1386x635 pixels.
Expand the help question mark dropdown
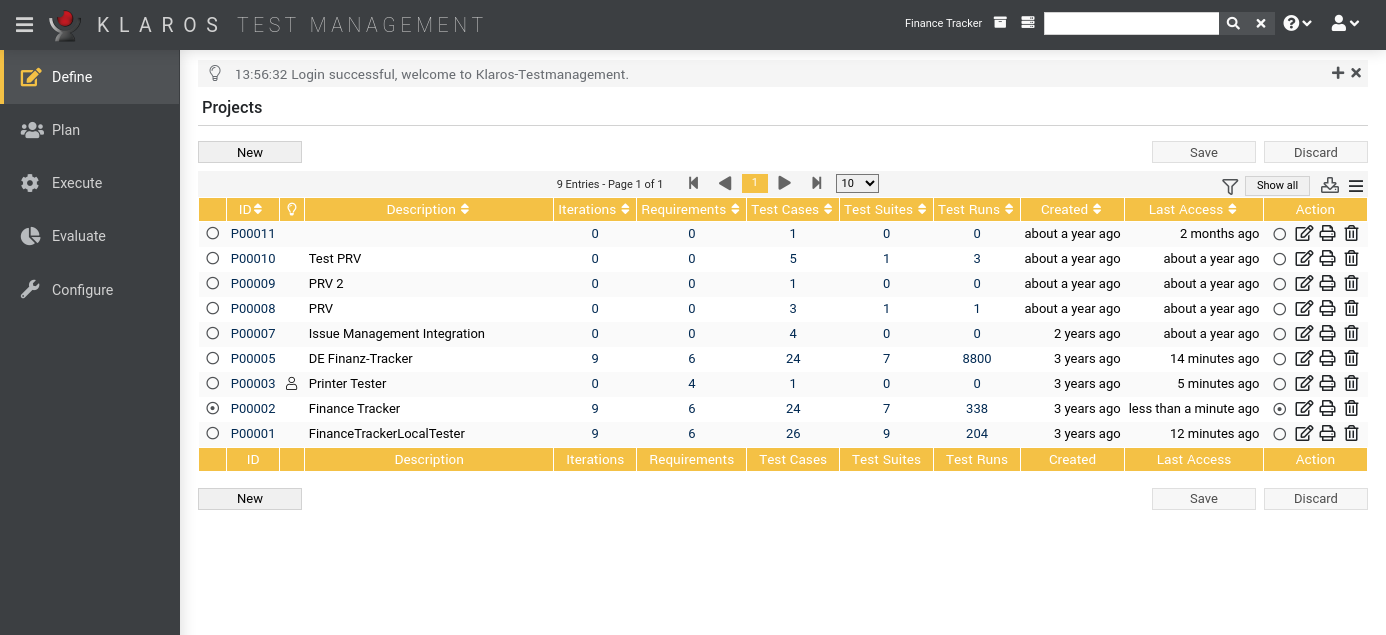click(1297, 24)
